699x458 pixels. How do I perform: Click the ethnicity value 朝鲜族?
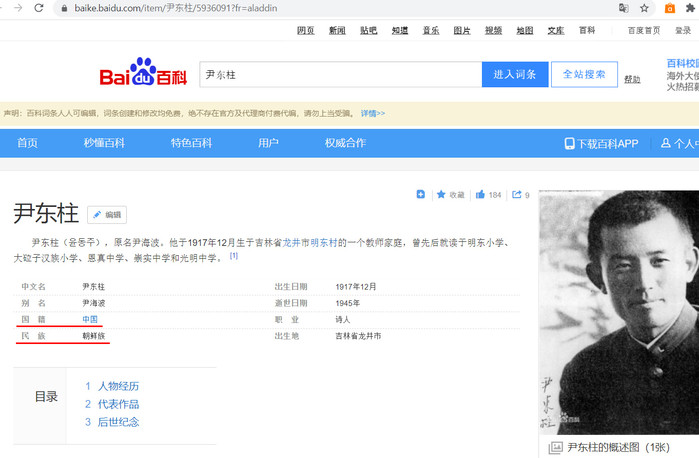tap(94, 336)
